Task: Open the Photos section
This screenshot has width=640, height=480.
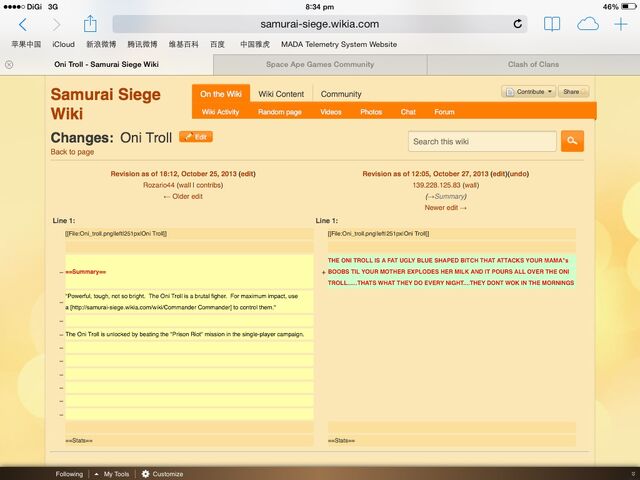Action: pos(371,112)
